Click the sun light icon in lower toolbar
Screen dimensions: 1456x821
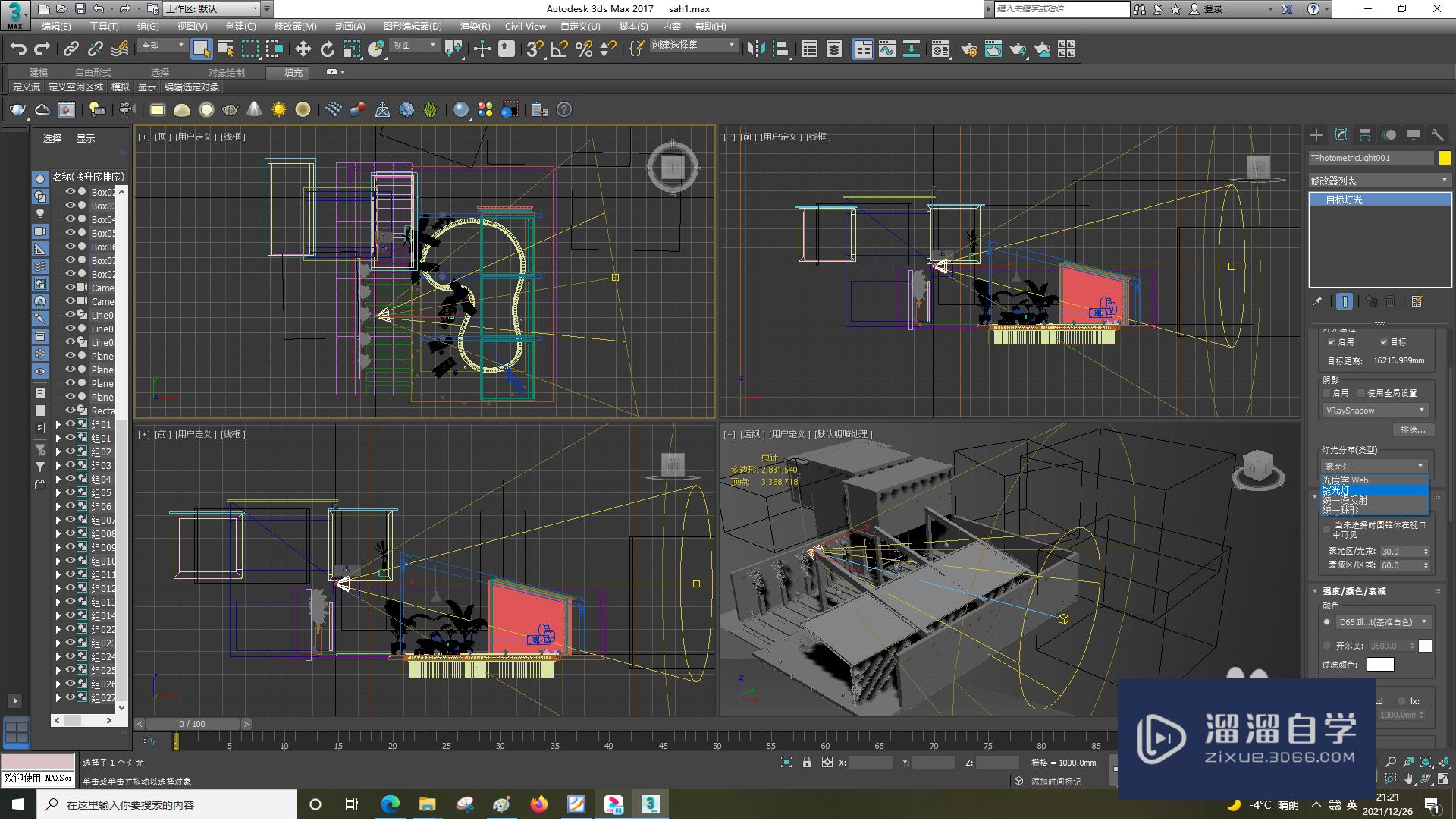(x=279, y=110)
